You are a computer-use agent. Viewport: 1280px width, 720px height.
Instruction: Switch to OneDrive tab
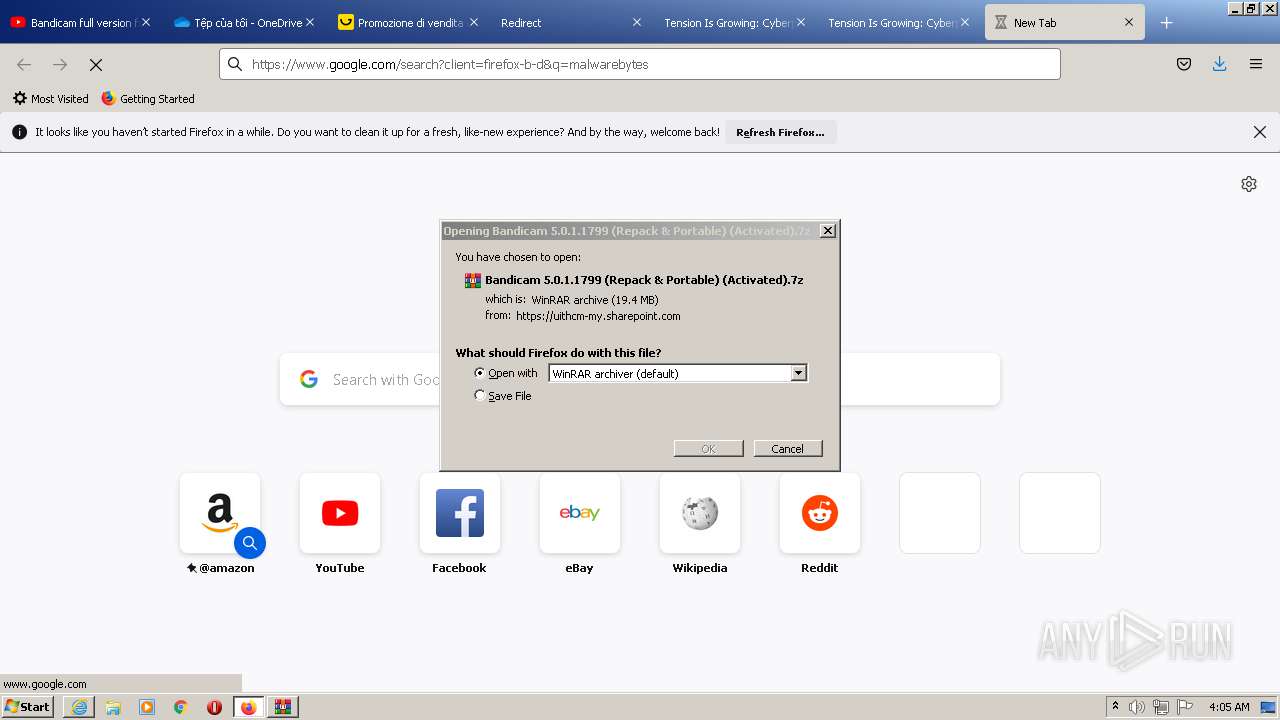(x=243, y=22)
